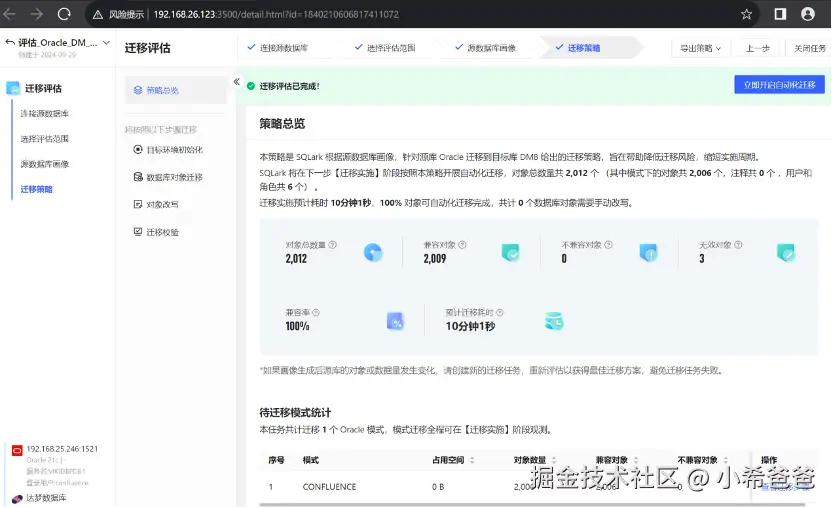This screenshot has width=832, height=508.
Task: Click help icon next to 兼容对象
Action: coord(462,245)
